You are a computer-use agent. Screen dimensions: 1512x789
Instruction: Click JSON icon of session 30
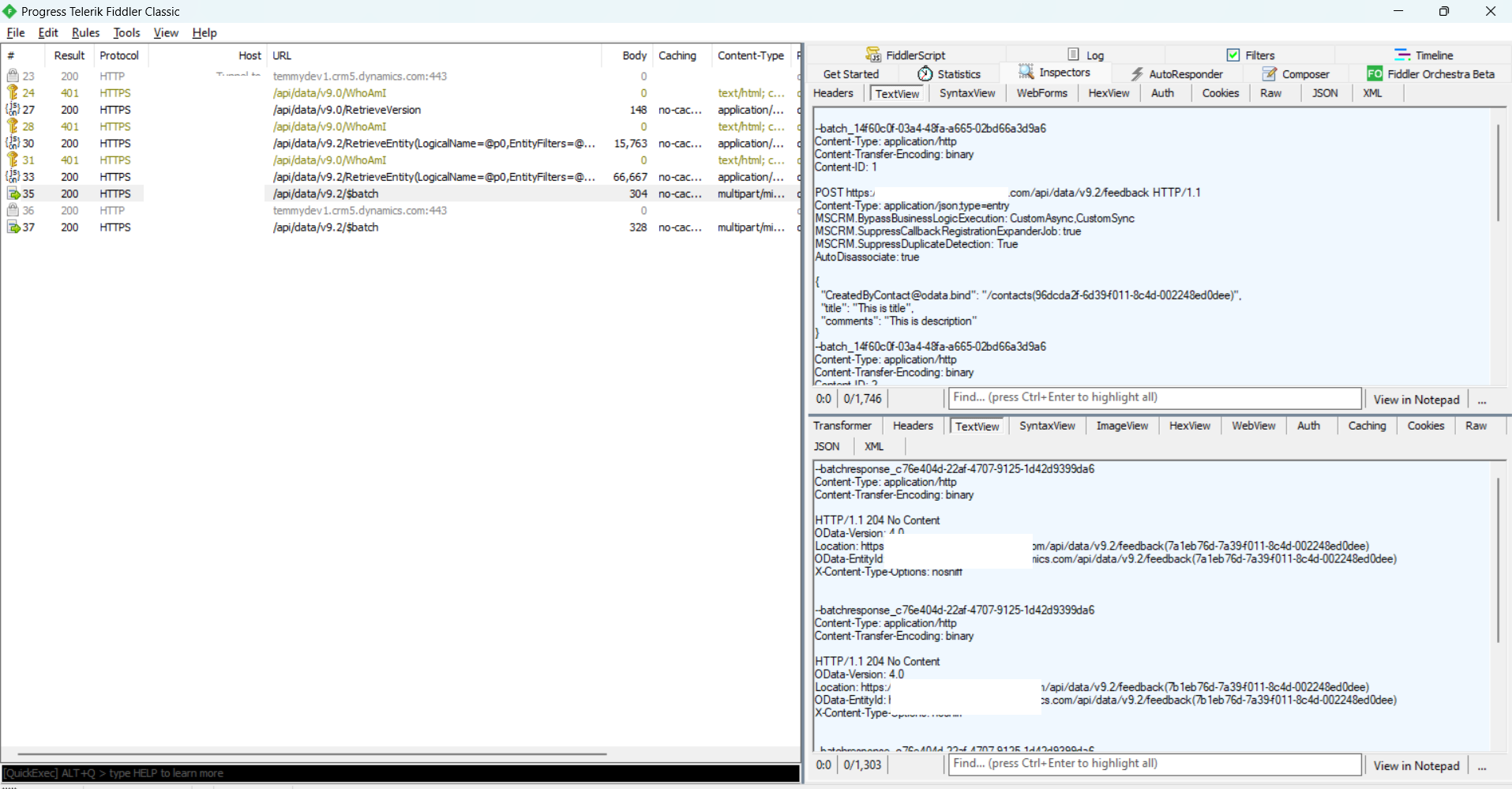13,143
